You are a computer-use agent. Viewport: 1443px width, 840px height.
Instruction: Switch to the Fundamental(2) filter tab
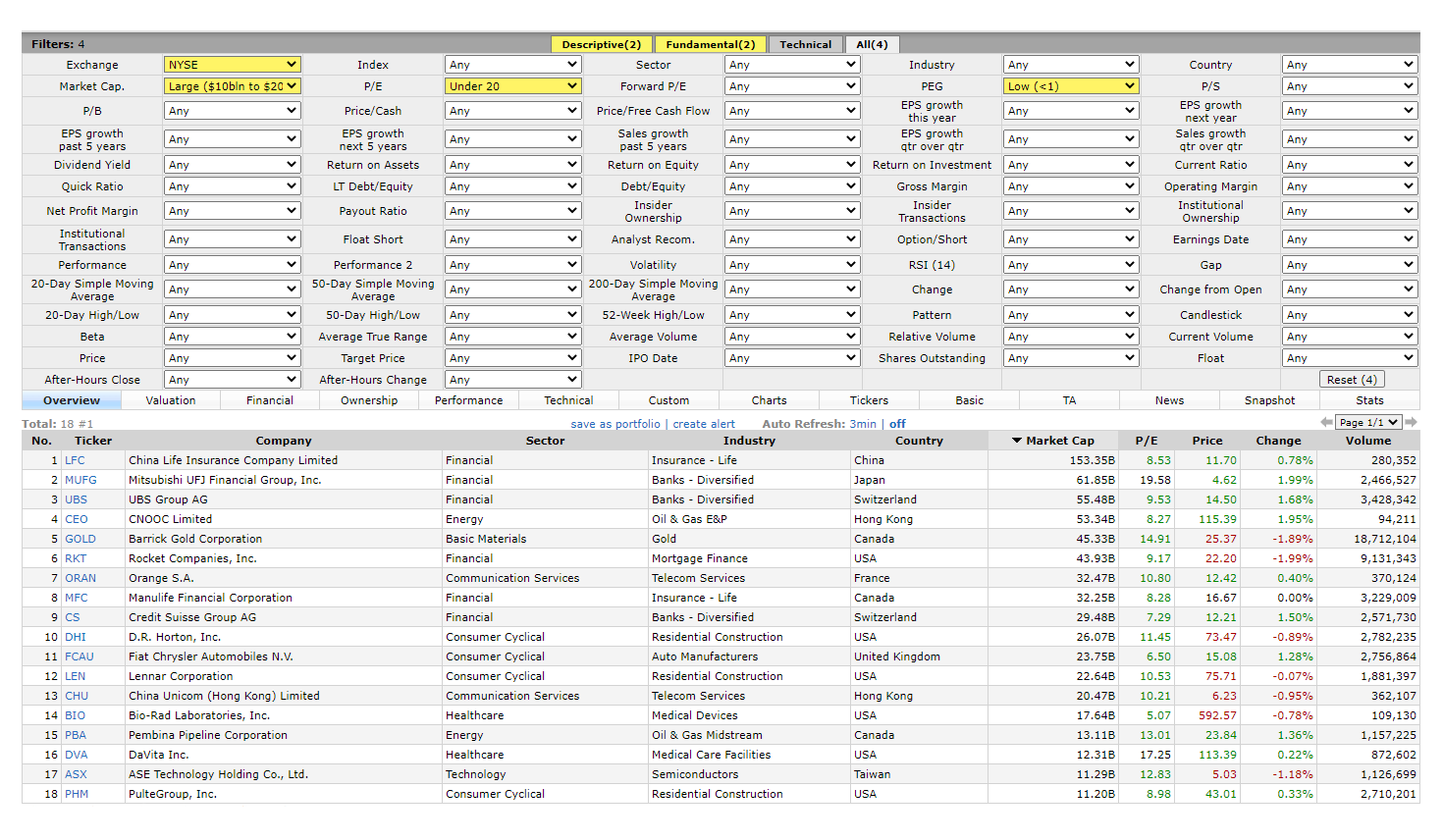coord(711,44)
